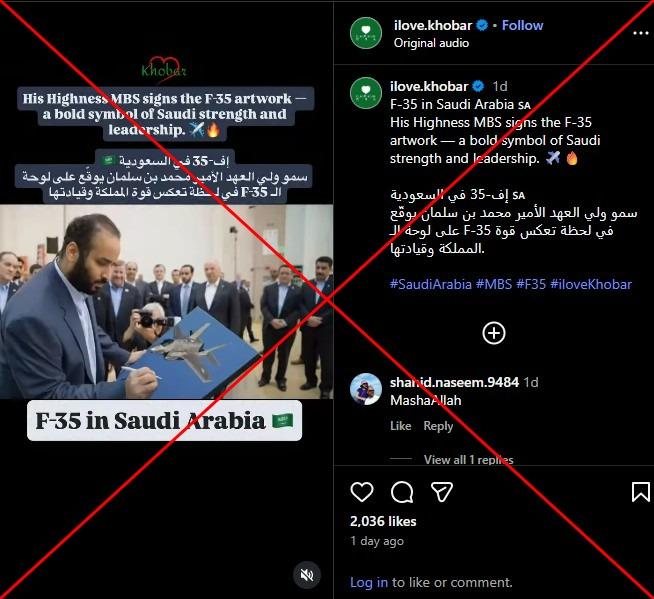Open the three-dots more options menu

click(x=640, y=33)
